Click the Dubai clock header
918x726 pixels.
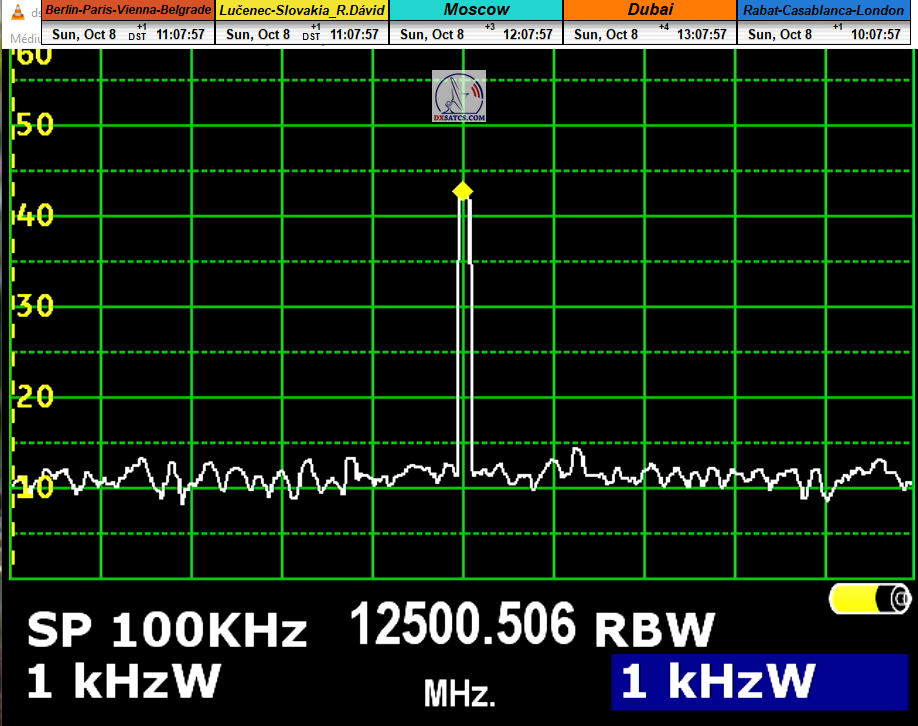point(650,10)
